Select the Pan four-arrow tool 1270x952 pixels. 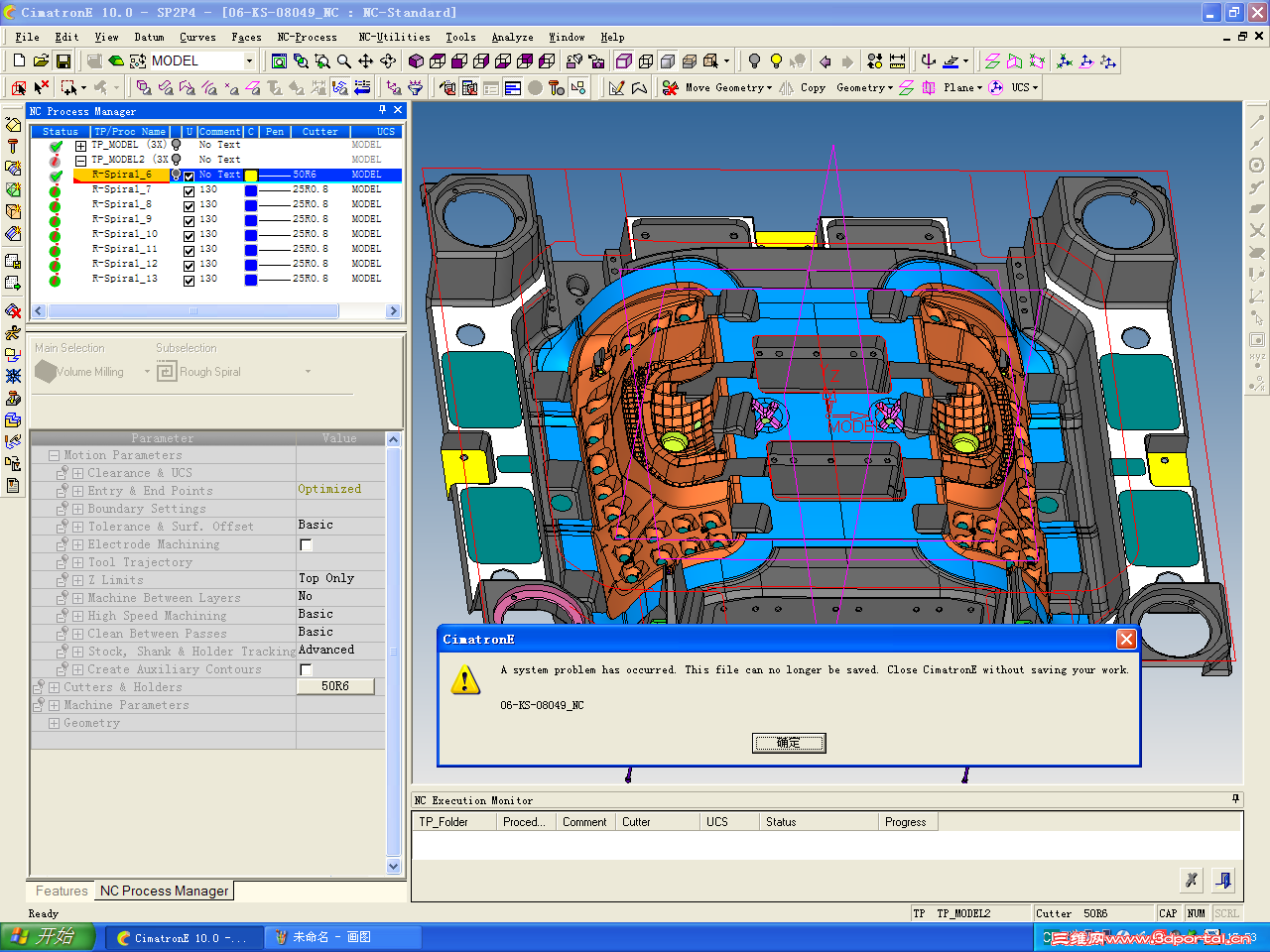point(365,61)
